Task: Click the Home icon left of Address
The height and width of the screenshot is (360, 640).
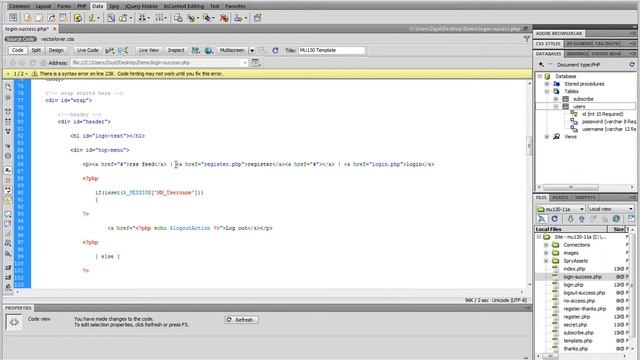Action: 43,63
